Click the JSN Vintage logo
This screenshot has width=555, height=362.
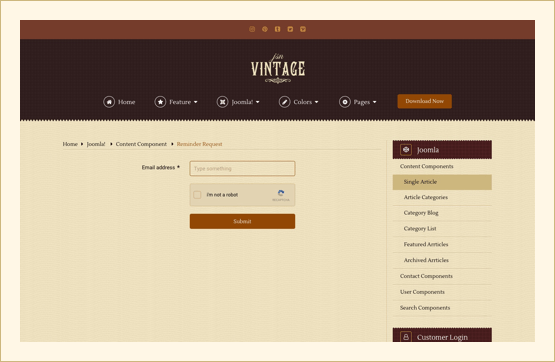(x=278, y=68)
